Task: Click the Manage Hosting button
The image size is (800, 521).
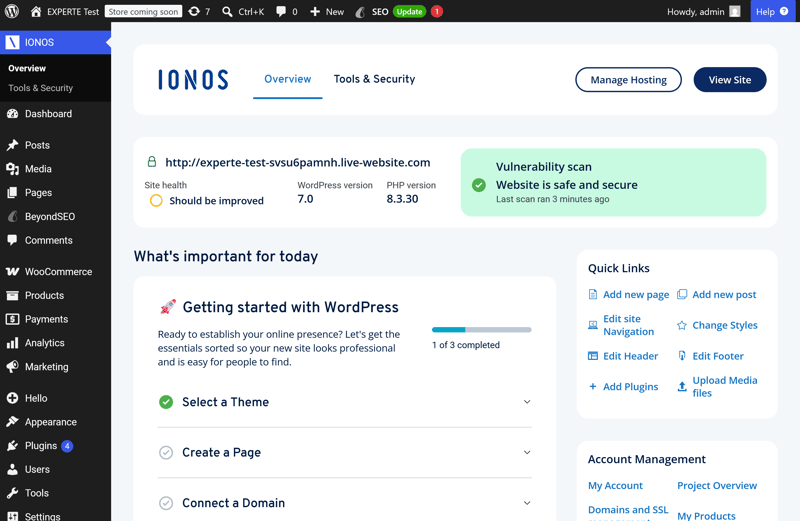Action: (628, 80)
